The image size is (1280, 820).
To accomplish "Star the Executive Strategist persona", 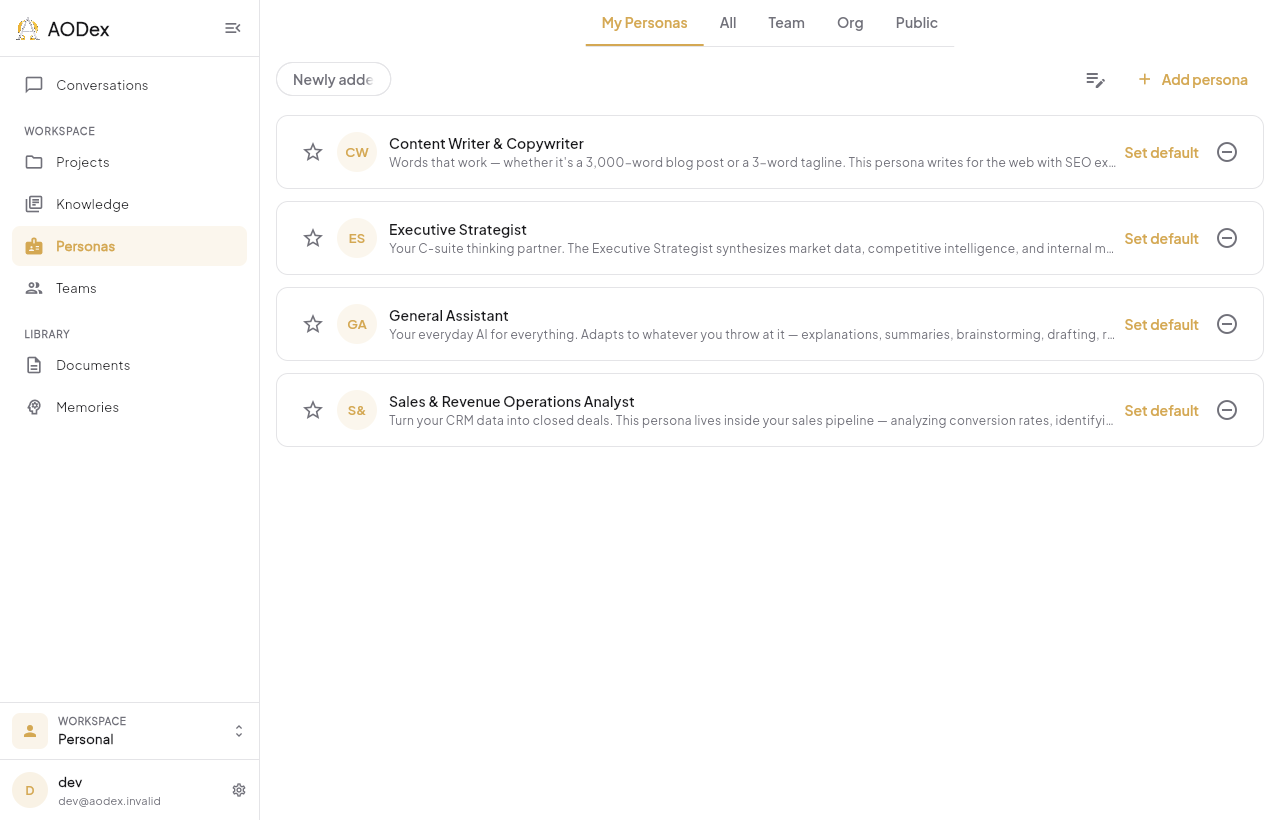I will [313, 238].
